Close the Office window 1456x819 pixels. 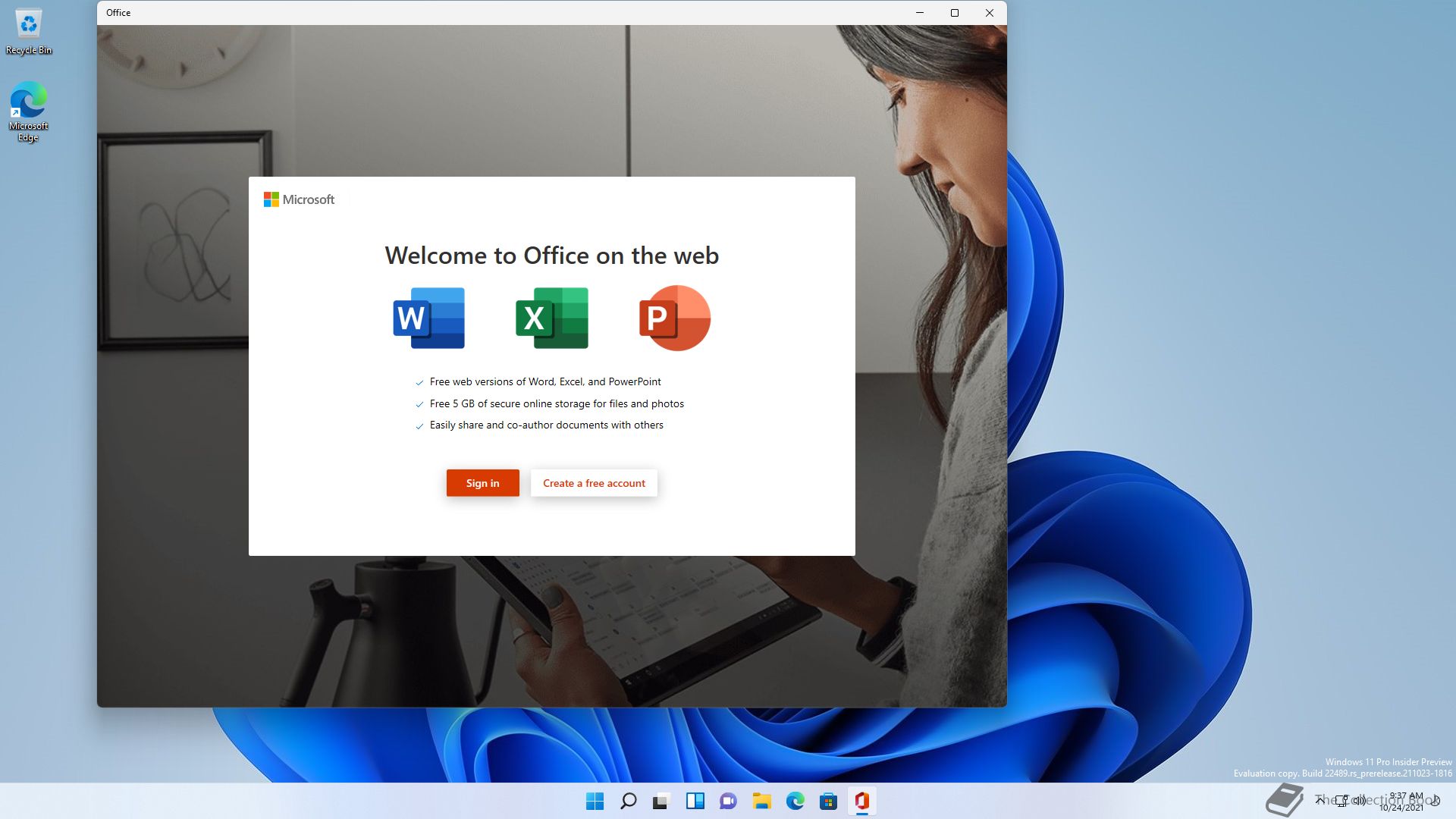[990, 13]
